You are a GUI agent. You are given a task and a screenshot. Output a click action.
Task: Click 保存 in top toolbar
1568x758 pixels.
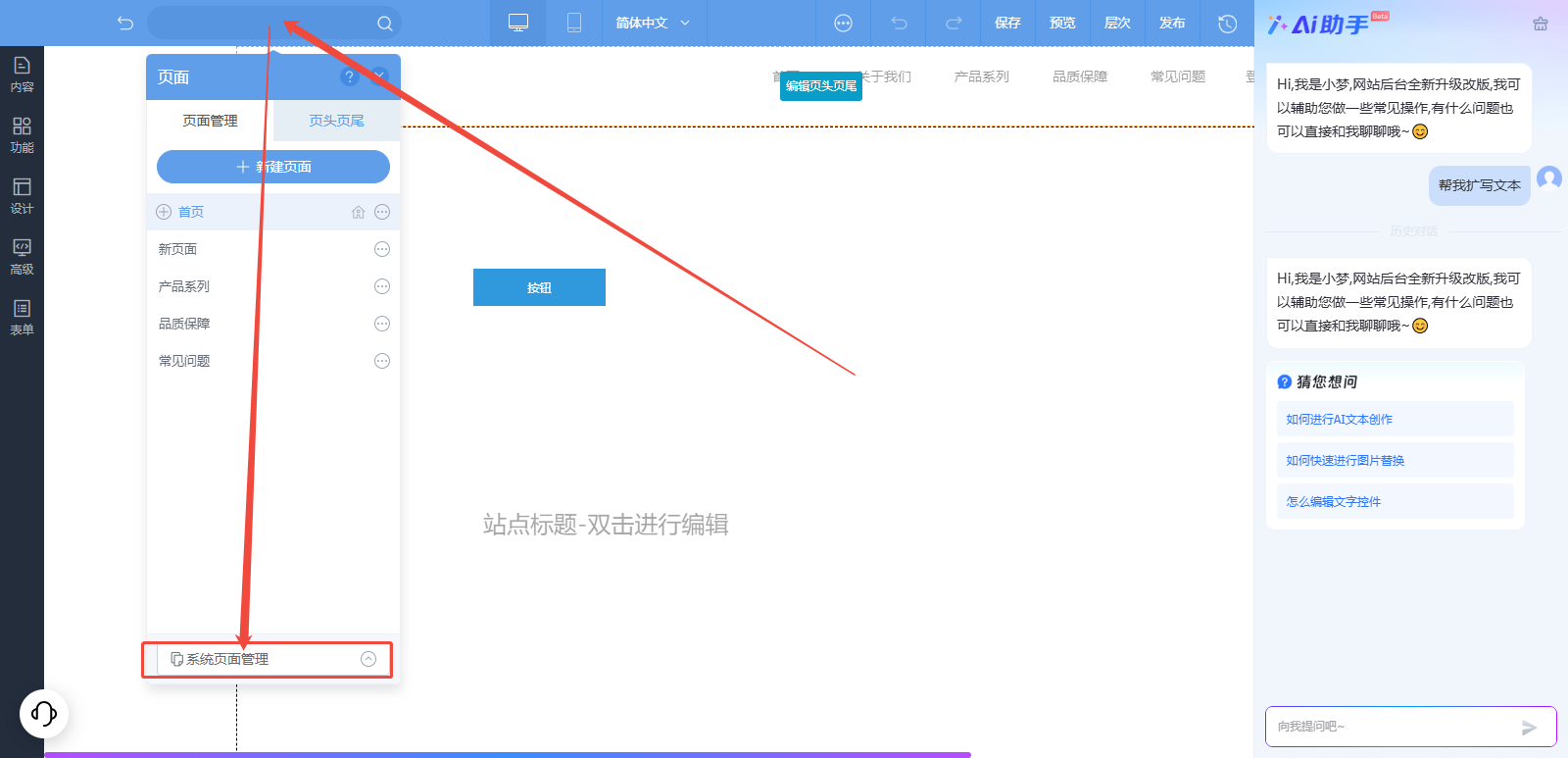click(x=1007, y=23)
